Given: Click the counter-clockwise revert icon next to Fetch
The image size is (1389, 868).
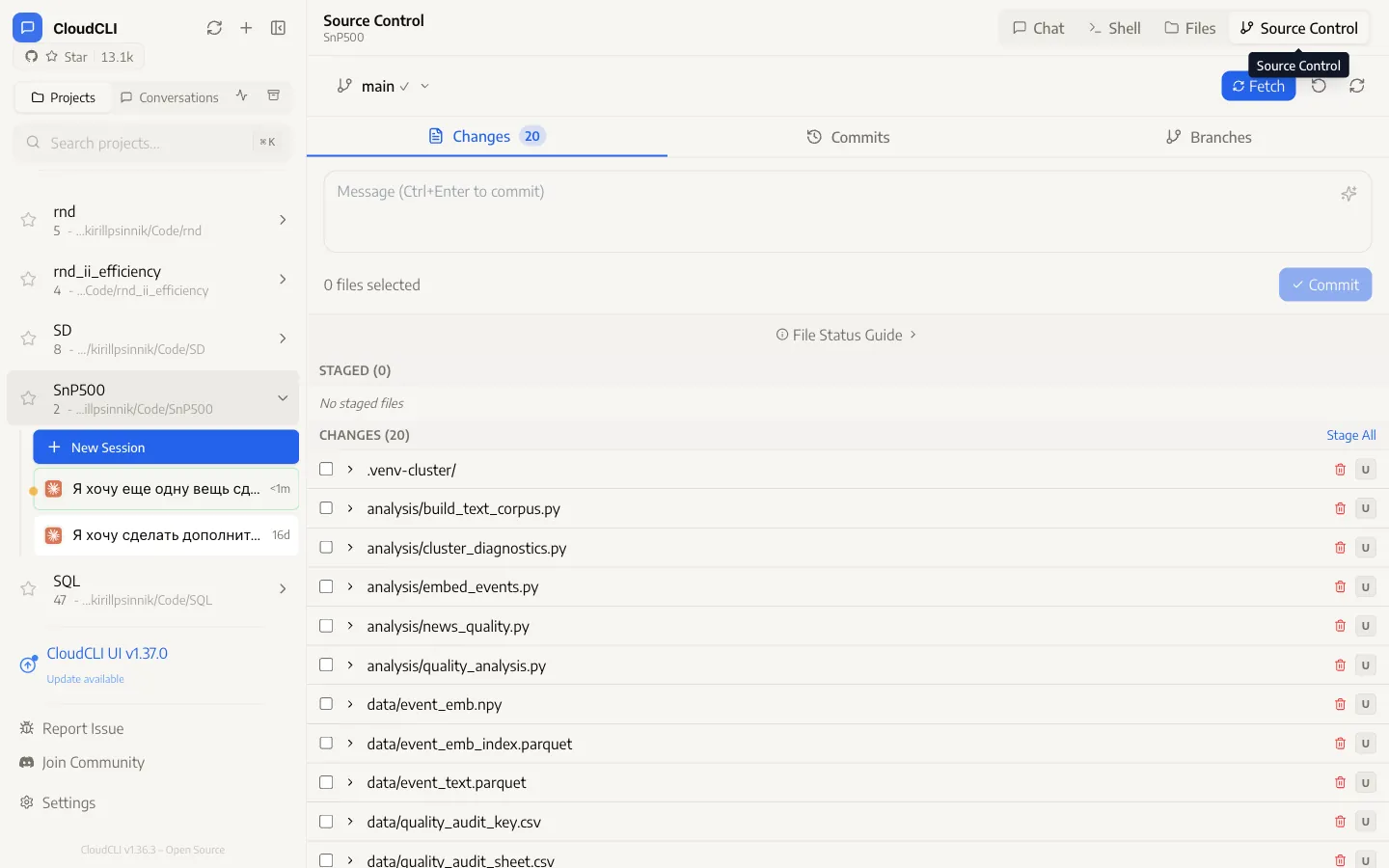Looking at the screenshot, I should tap(1319, 86).
